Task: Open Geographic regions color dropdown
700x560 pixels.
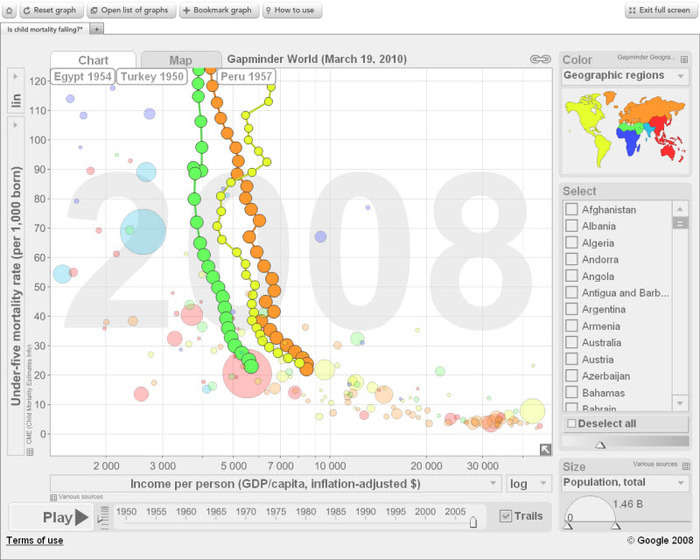Action: coord(625,76)
